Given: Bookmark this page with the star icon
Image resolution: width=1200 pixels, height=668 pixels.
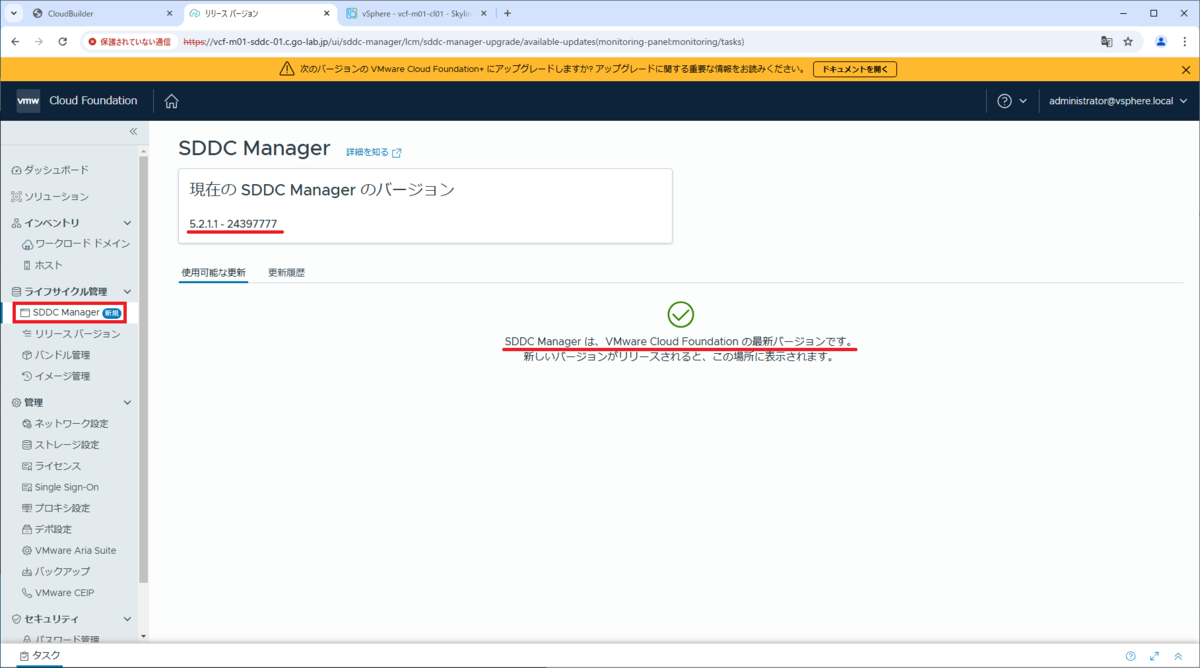Looking at the screenshot, I should click(1128, 42).
